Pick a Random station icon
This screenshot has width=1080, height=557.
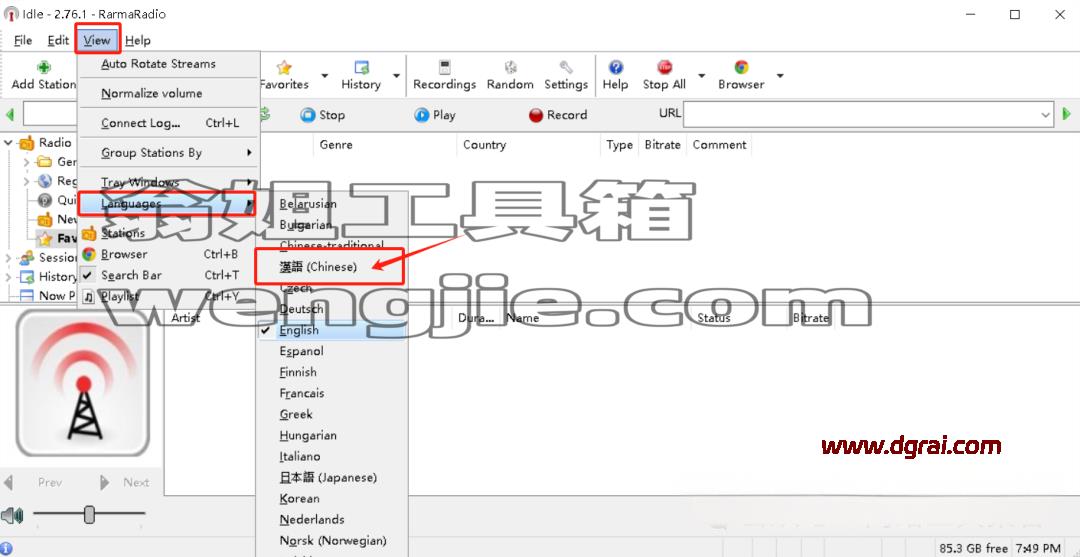pyautogui.click(x=510, y=67)
